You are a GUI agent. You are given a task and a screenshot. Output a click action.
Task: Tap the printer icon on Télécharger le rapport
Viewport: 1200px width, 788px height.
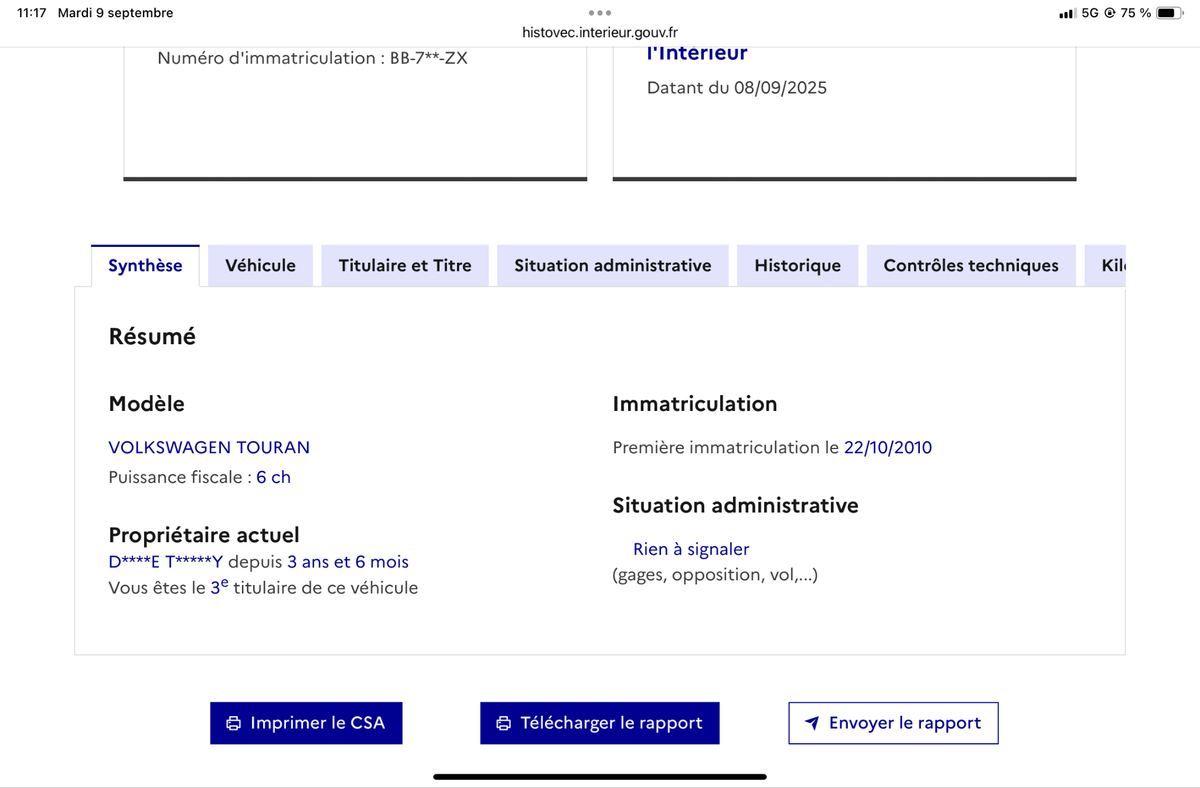point(504,723)
